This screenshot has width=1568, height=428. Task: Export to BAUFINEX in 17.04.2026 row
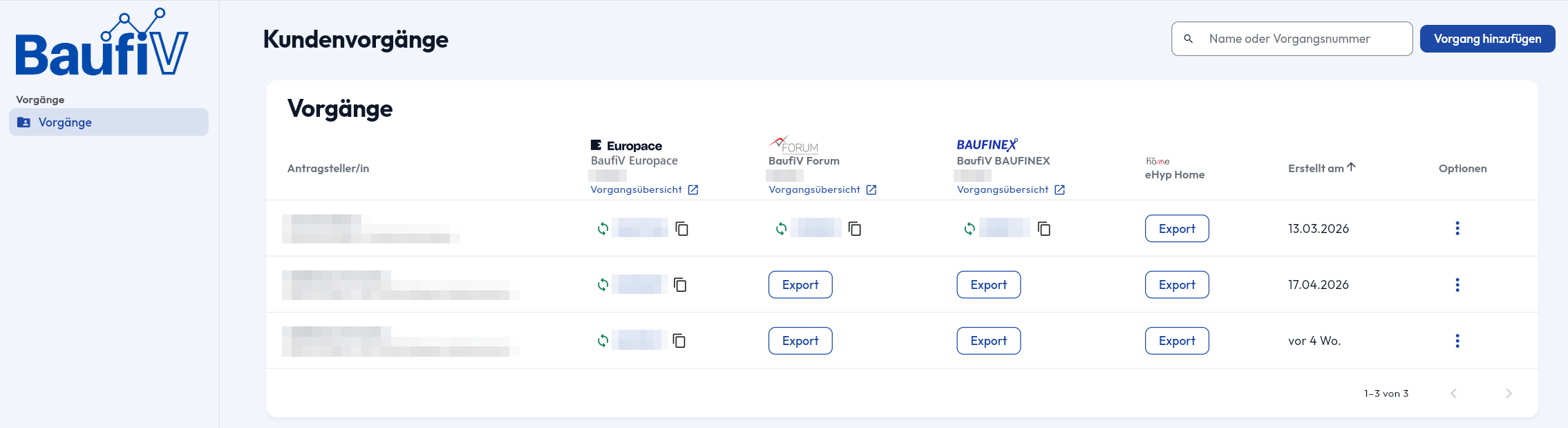[988, 284]
